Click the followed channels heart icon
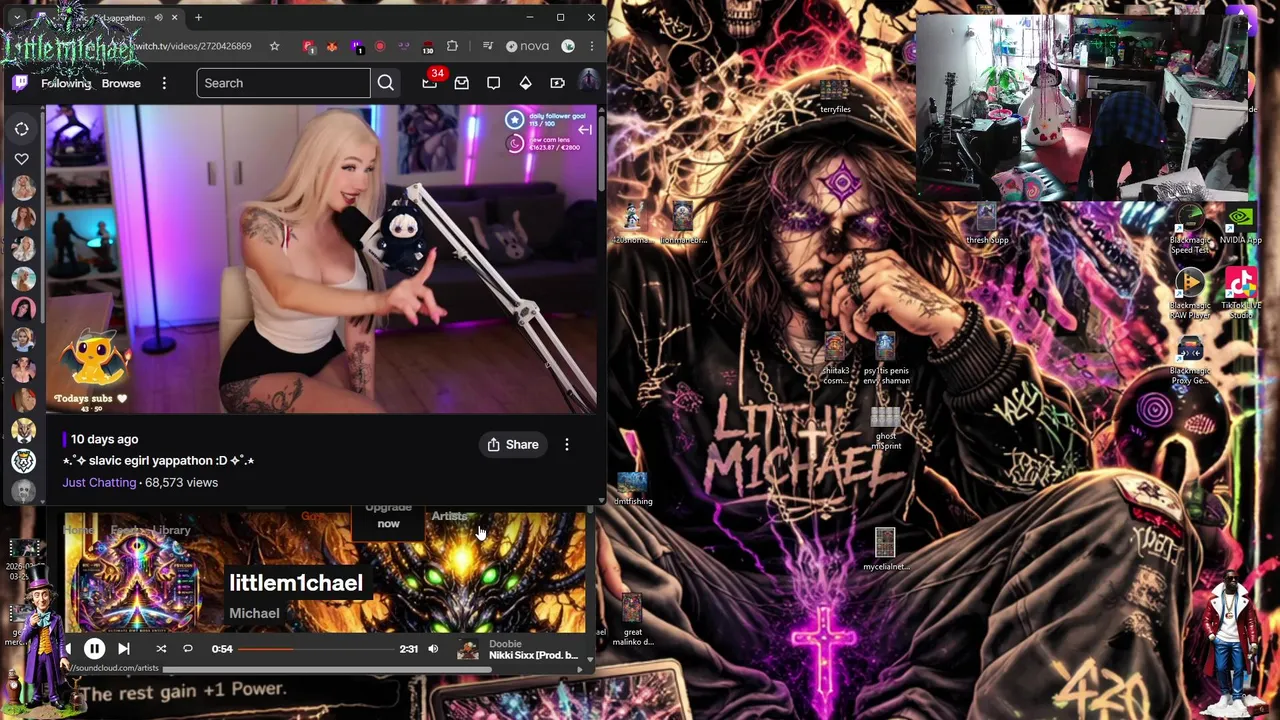This screenshot has height=720, width=1280. (21, 159)
